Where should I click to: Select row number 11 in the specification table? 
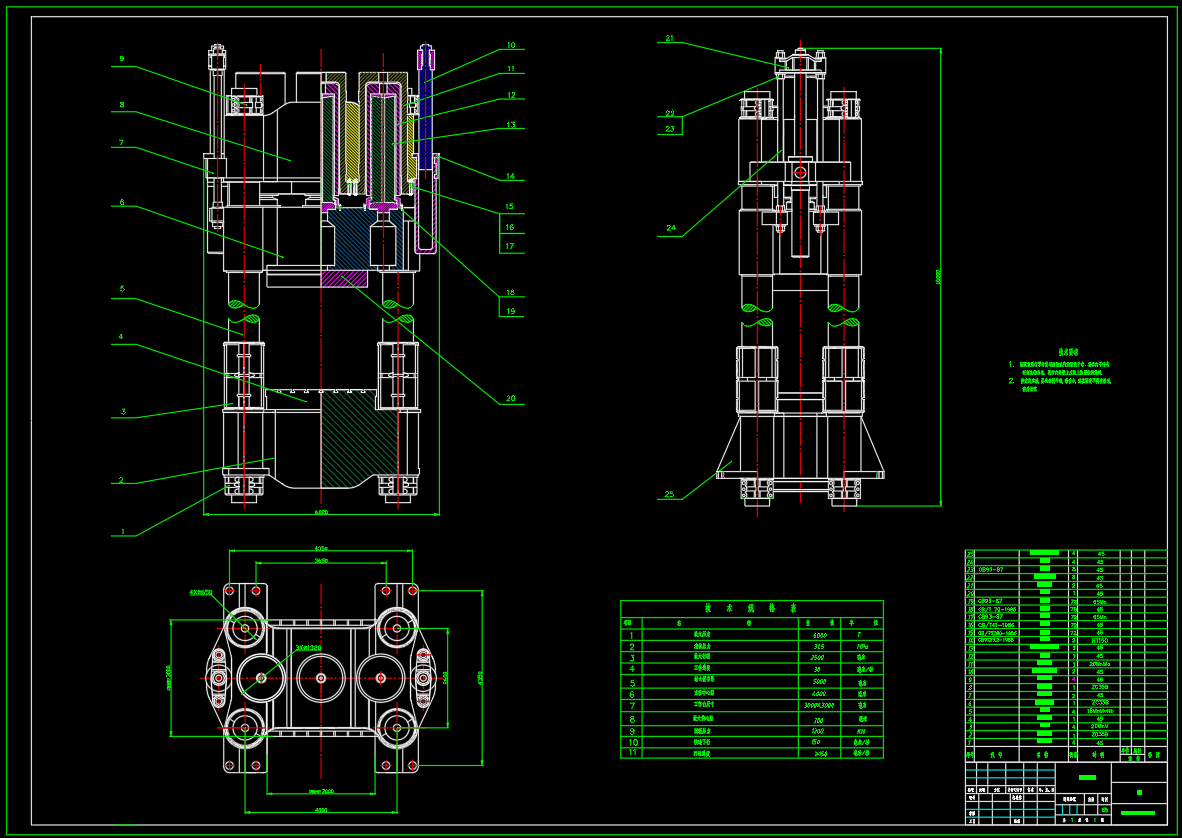click(632, 752)
